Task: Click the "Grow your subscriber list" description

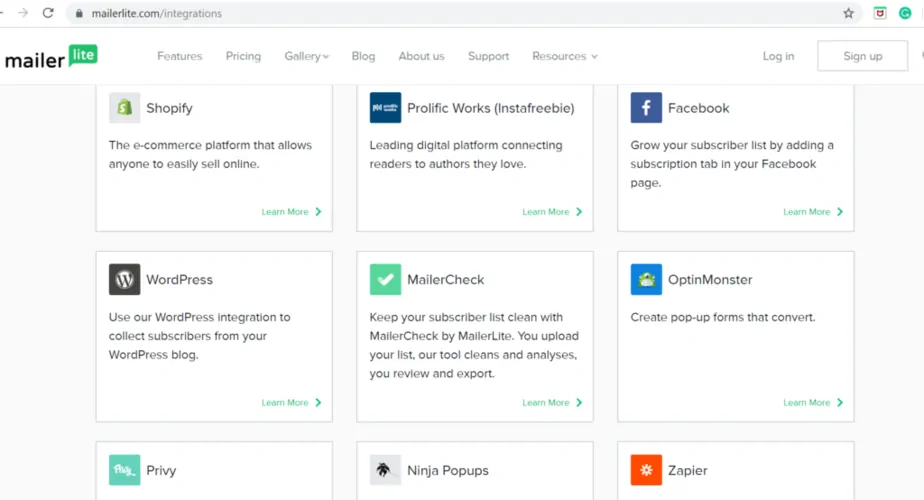Action: tap(732, 164)
